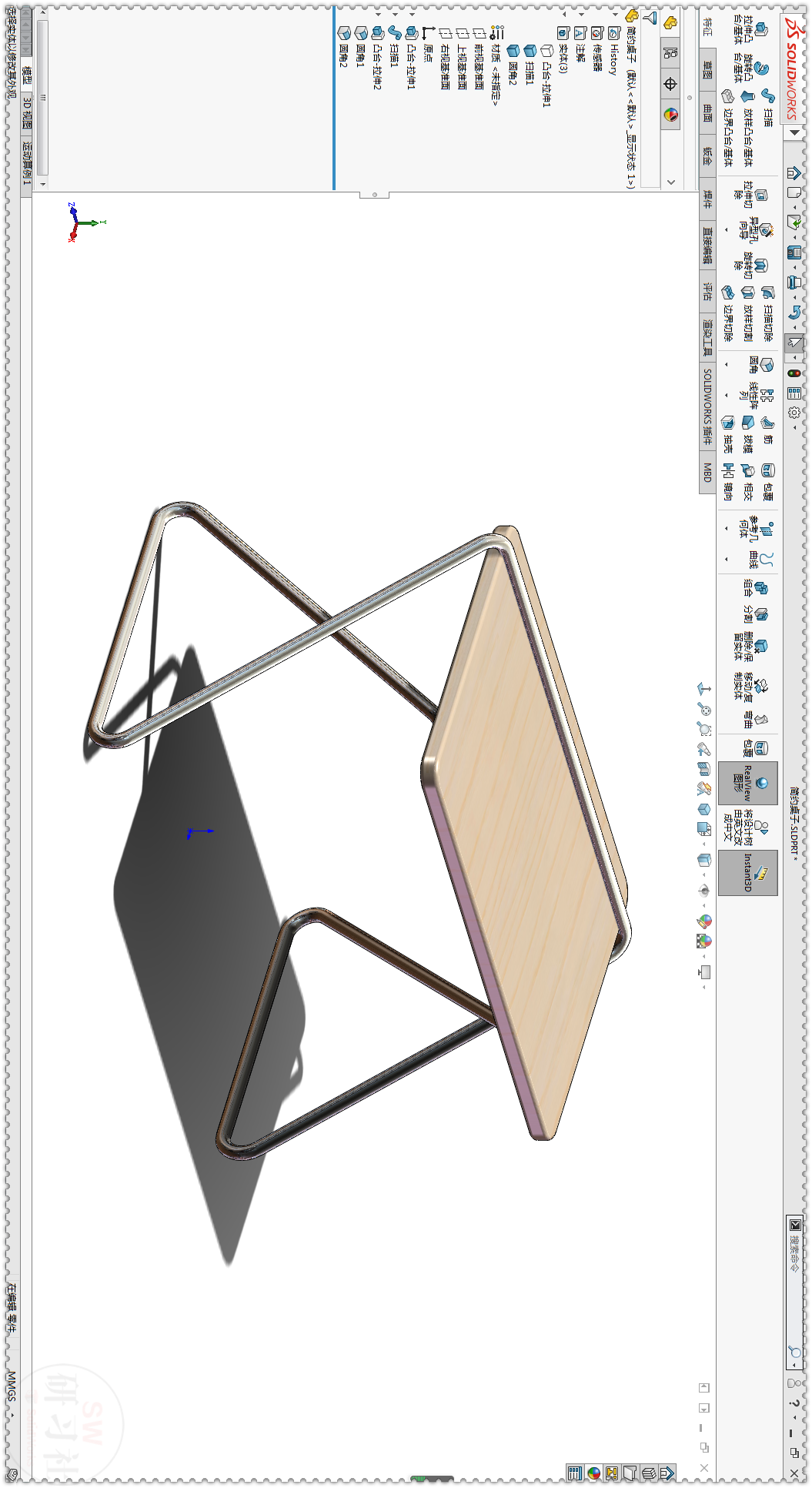
Task: Switch to the Evaluate (评估) tab
Action: click(708, 291)
